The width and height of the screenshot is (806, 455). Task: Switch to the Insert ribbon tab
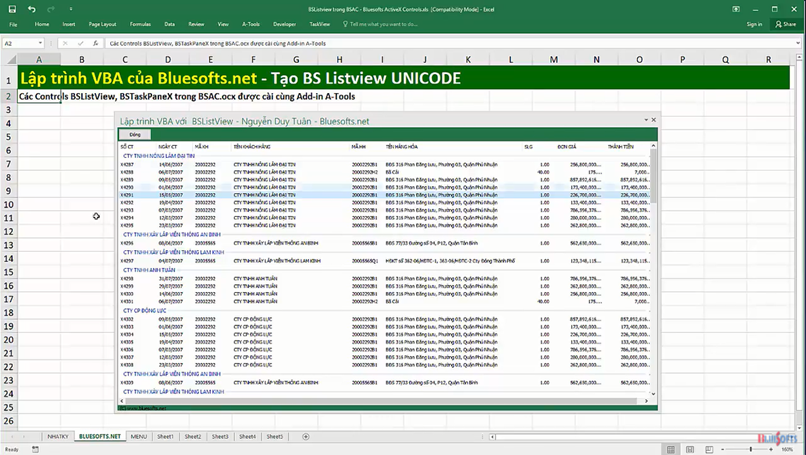tap(68, 24)
